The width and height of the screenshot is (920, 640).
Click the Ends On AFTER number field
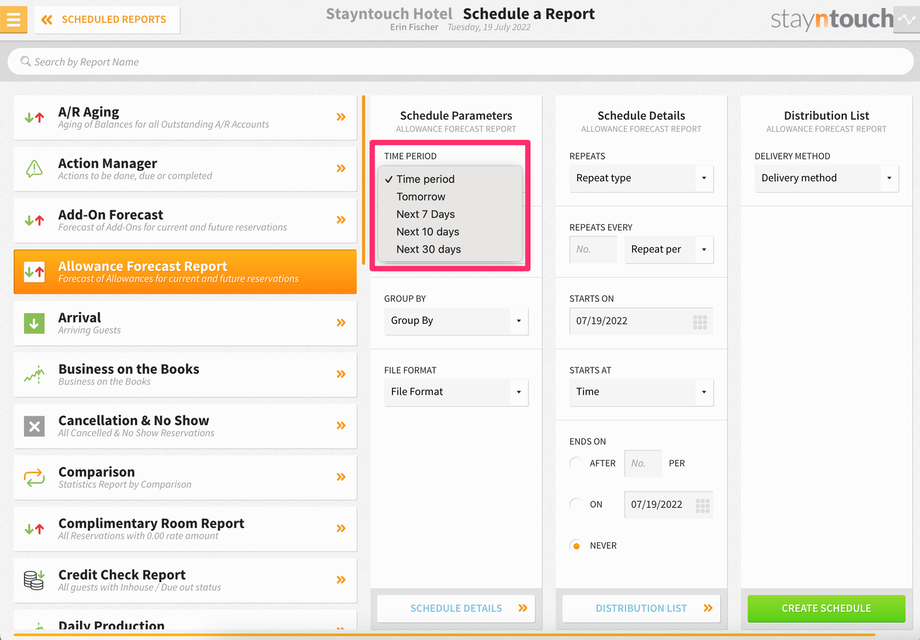[x=643, y=463]
